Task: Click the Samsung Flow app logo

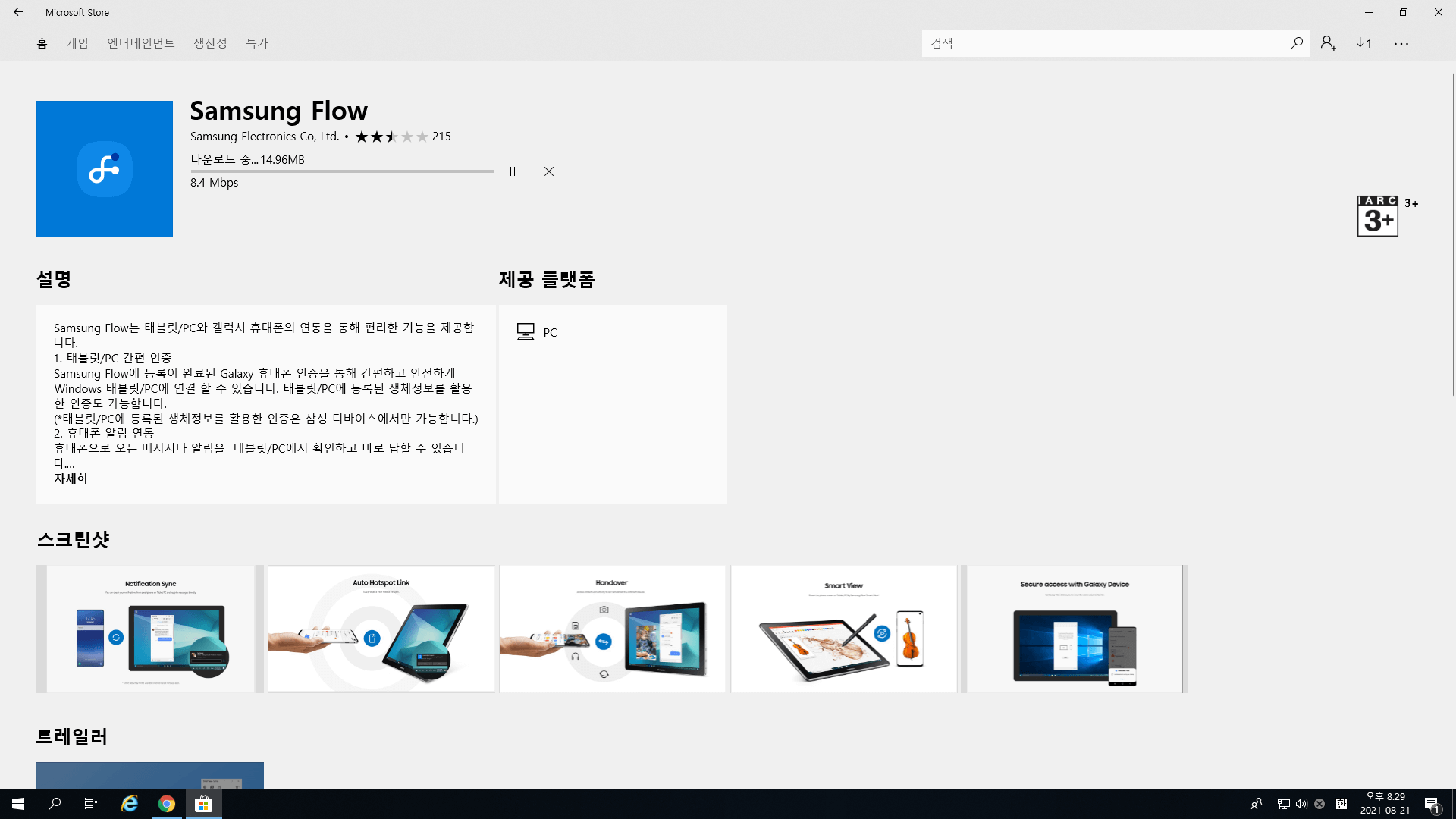Action: tap(105, 169)
